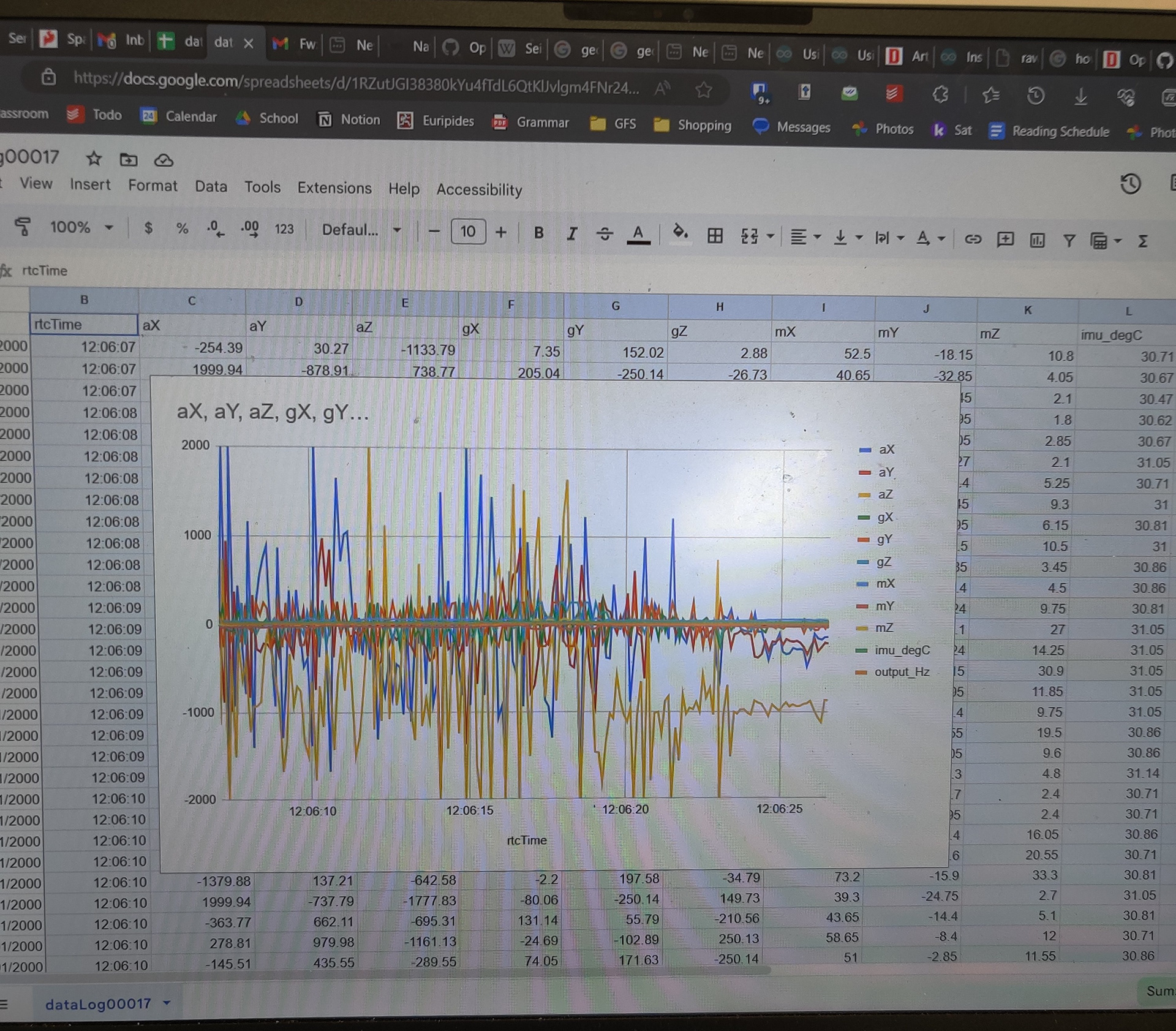The image size is (1176, 1031).
Task: Select column C header
Action: coord(192,300)
